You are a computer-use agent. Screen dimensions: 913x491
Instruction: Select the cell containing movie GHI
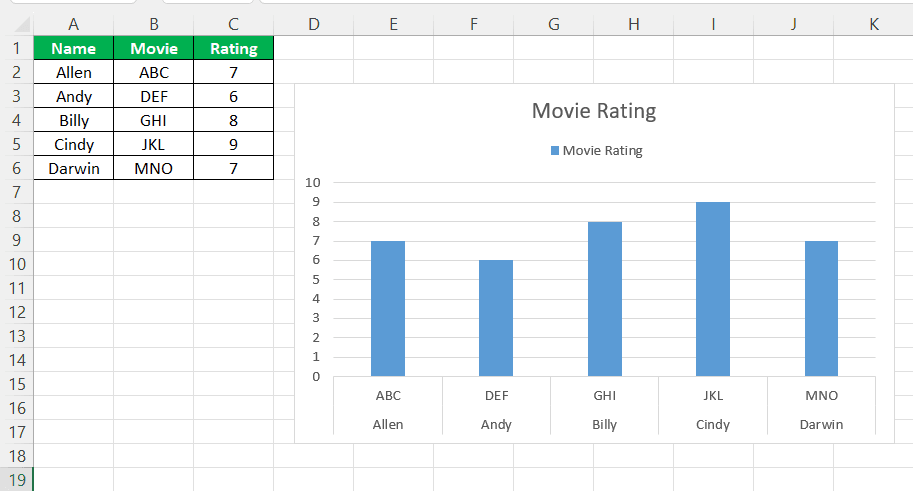pos(154,120)
